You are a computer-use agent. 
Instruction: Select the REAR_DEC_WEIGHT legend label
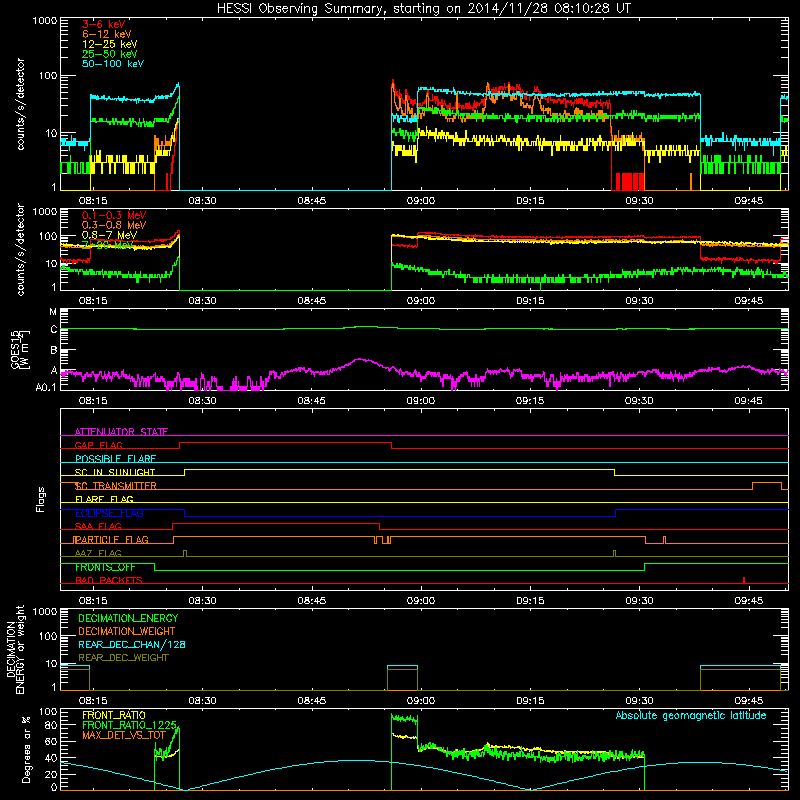(123, 658)
